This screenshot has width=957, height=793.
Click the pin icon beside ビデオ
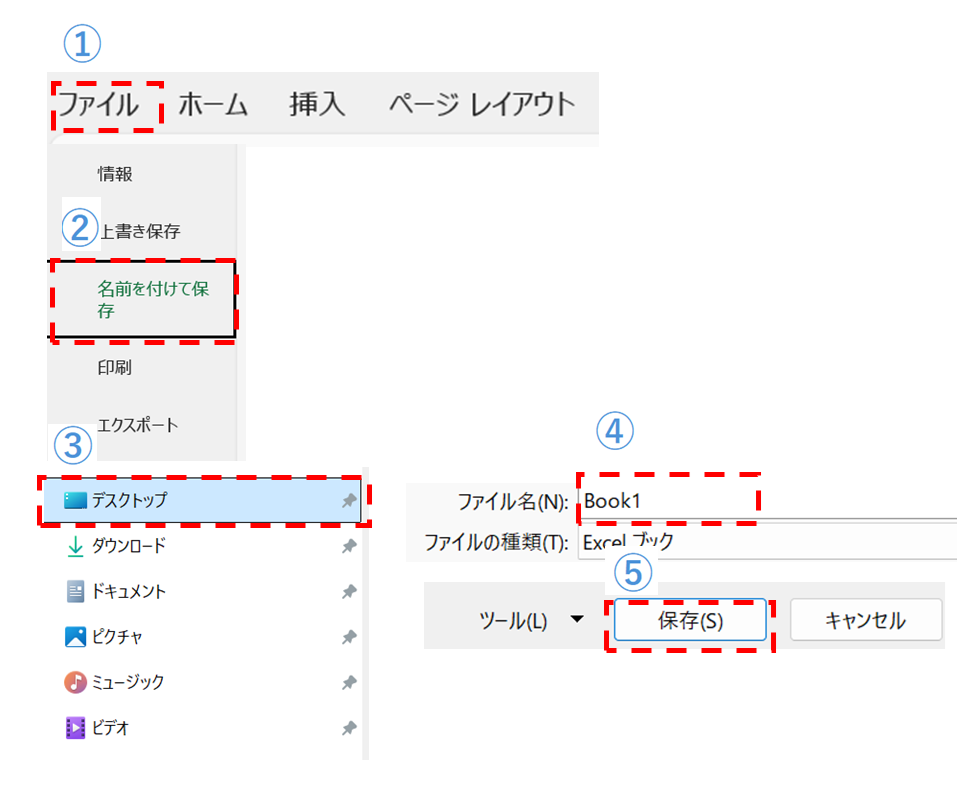[x=349, y=728]
